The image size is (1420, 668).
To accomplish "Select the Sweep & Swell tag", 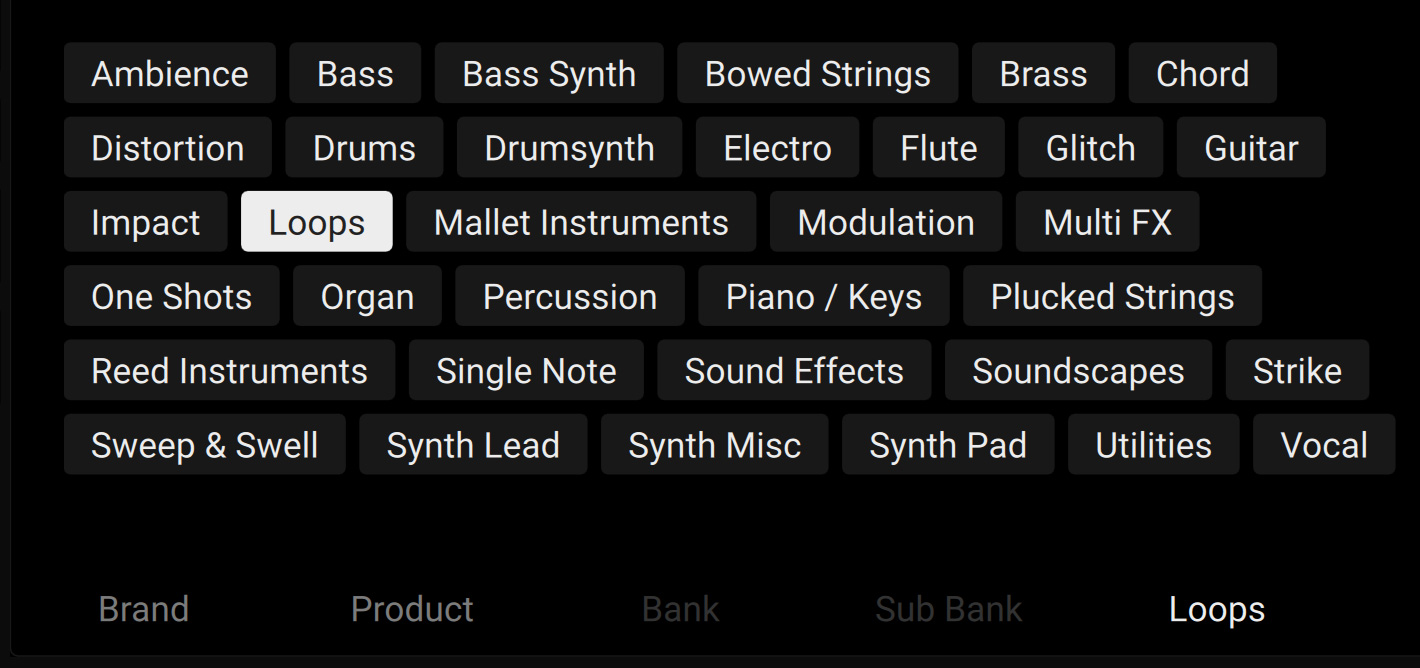I will click(205, 445).
